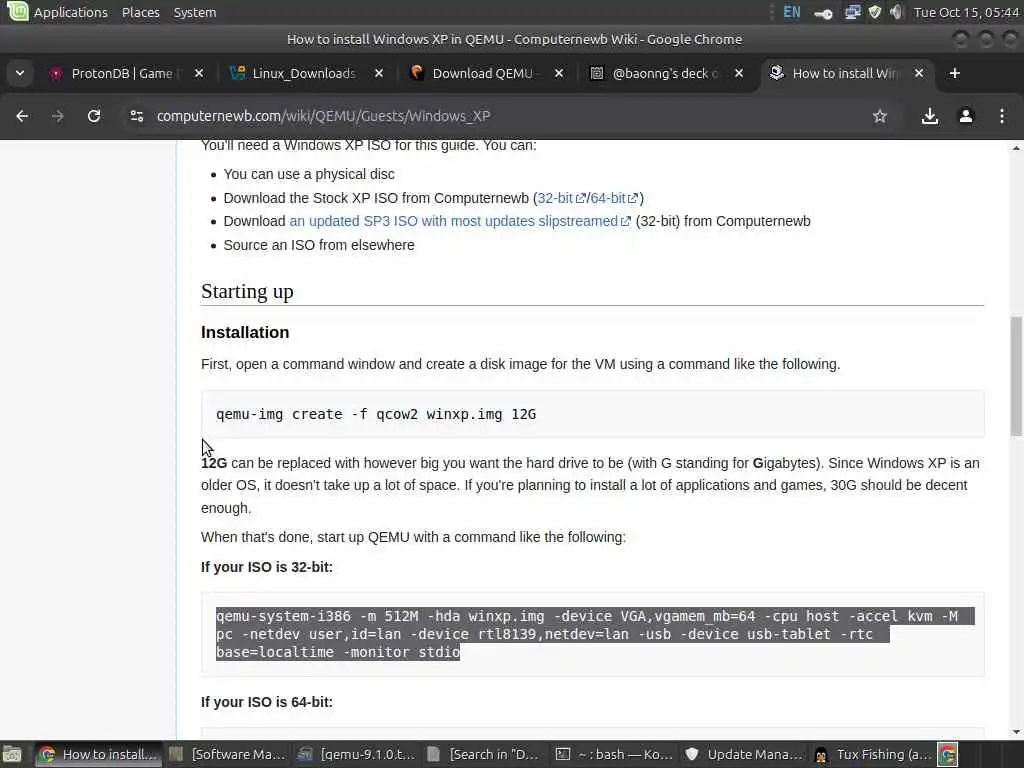The image size is (1024, 768).
Task: Open the updated SP3 ISO slipstreamed link
Action: tap(460, 221)
